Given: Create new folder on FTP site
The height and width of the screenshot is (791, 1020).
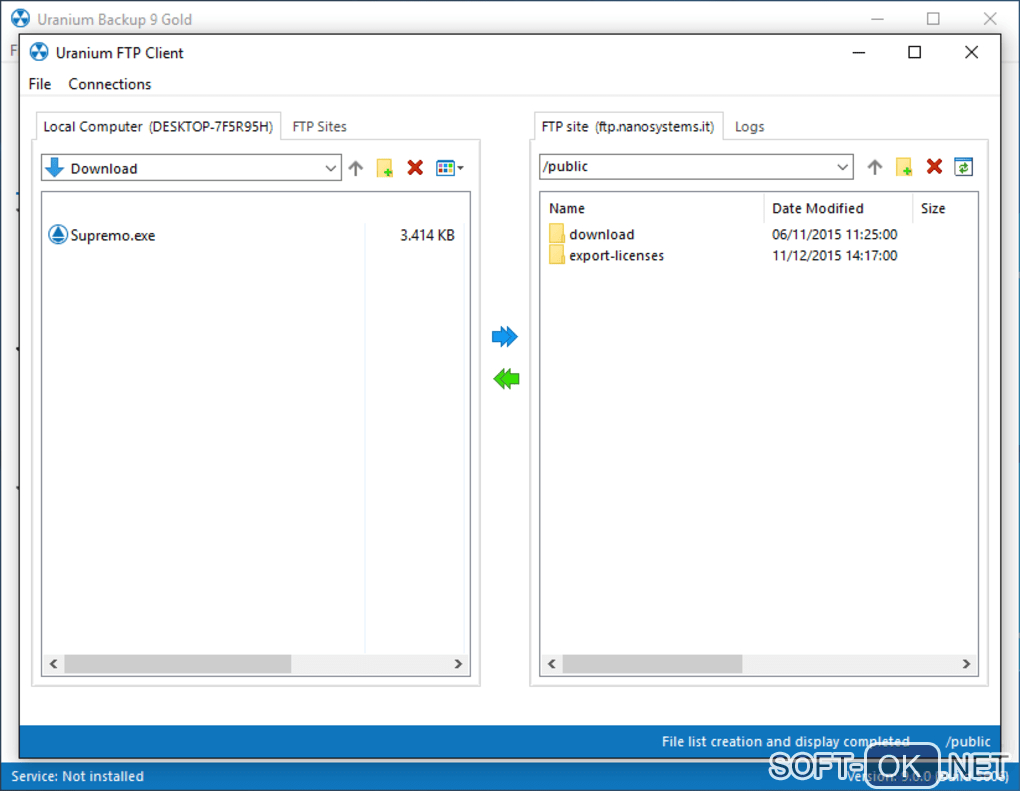Looking at the screenshot, I should point(904,167).
